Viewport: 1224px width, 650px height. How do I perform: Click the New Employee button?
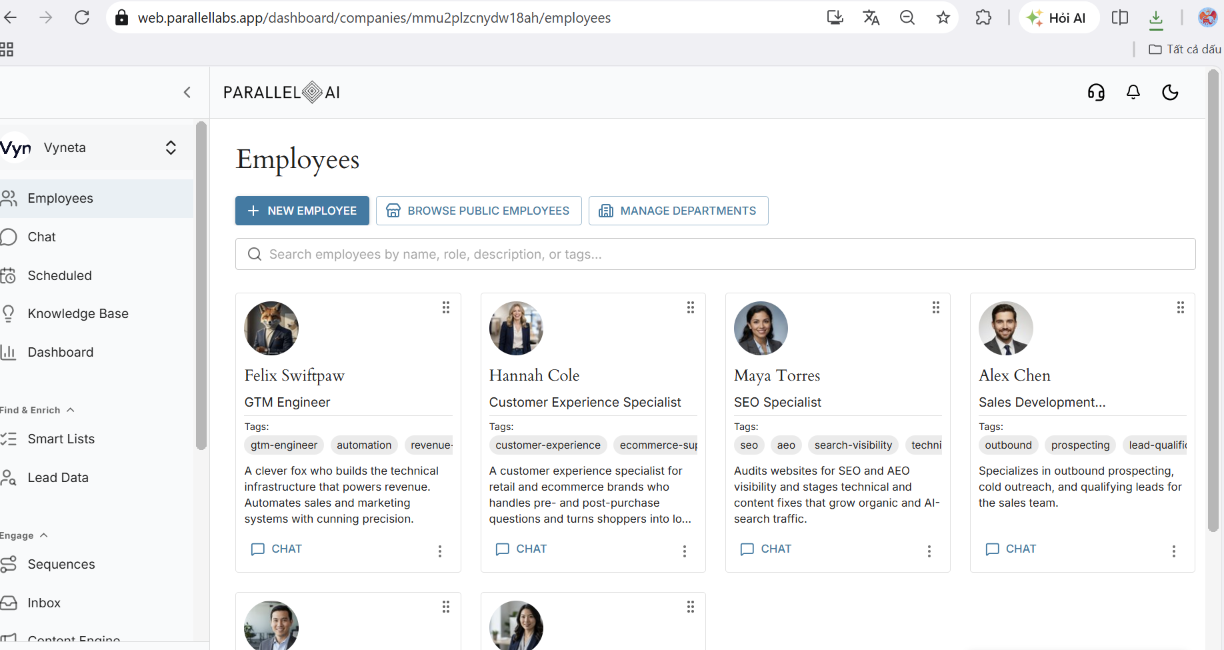point(302,211)
